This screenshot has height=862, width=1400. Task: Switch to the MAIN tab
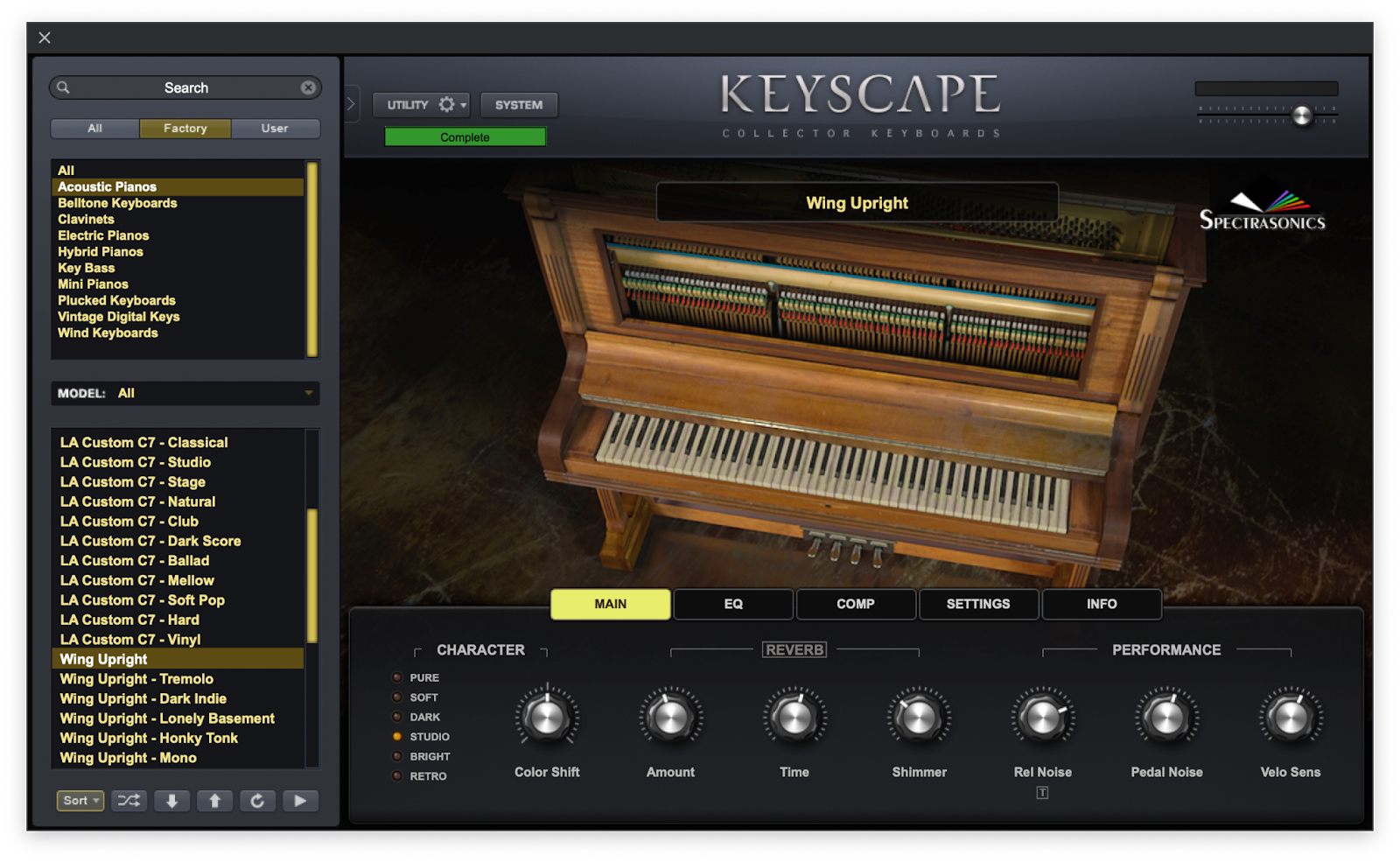coord(611,604)
